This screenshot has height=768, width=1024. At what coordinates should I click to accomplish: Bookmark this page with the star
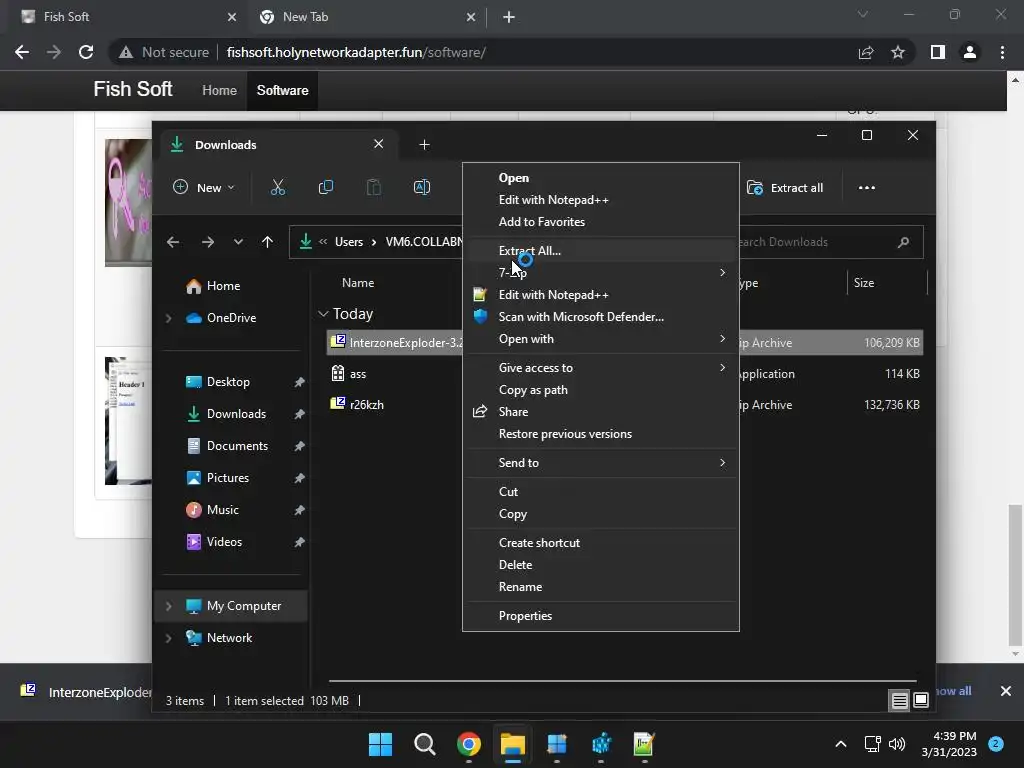point(898,52)
